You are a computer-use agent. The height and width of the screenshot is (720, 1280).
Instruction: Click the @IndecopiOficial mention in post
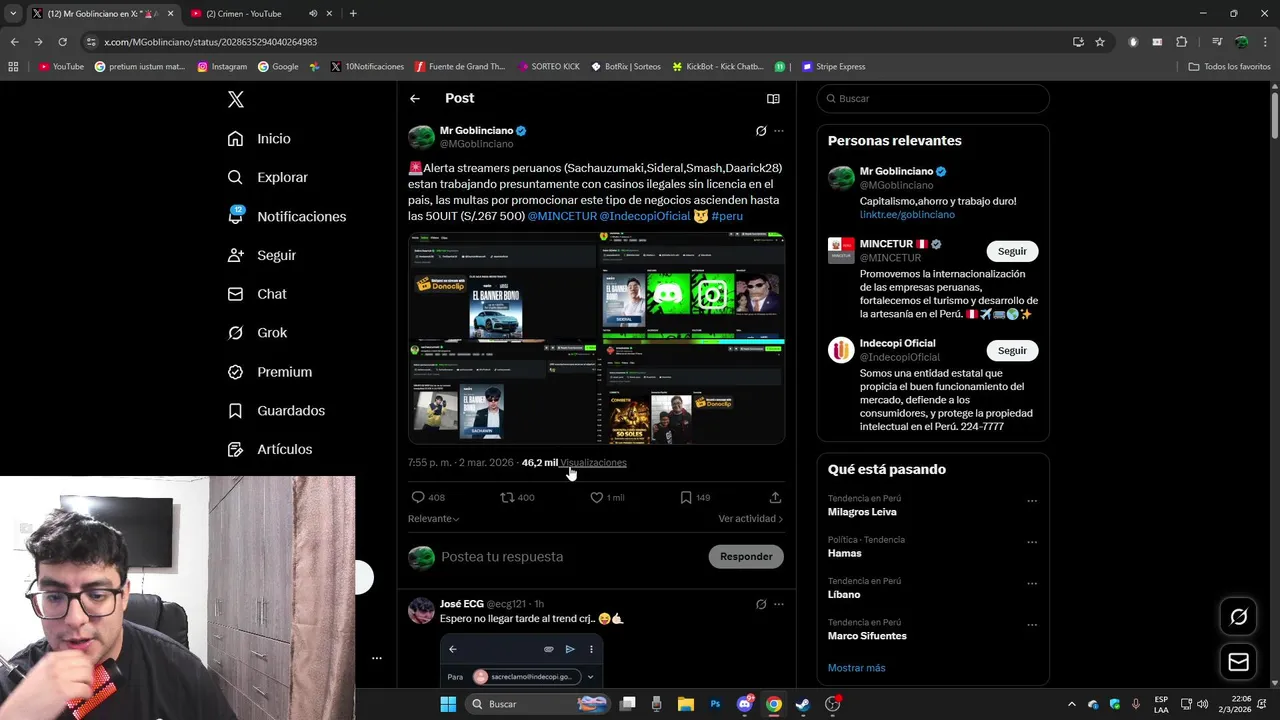click(x=645, y=216)
